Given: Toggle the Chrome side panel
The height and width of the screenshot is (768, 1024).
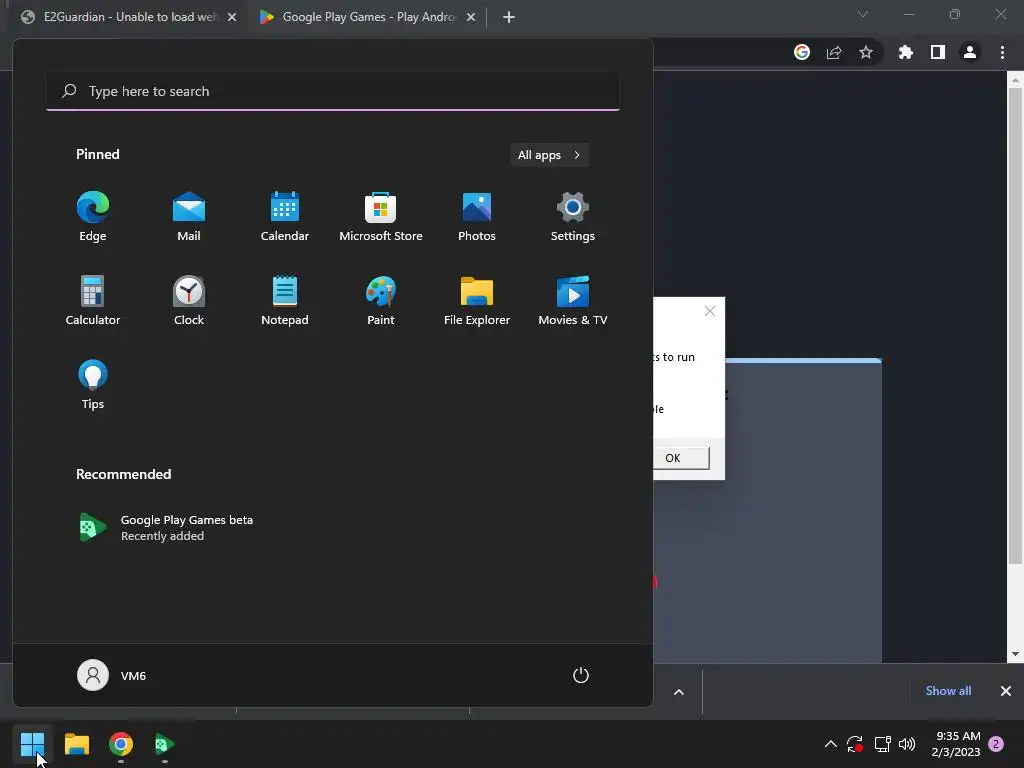Looking at the screenshot, I should pos(938,52).
